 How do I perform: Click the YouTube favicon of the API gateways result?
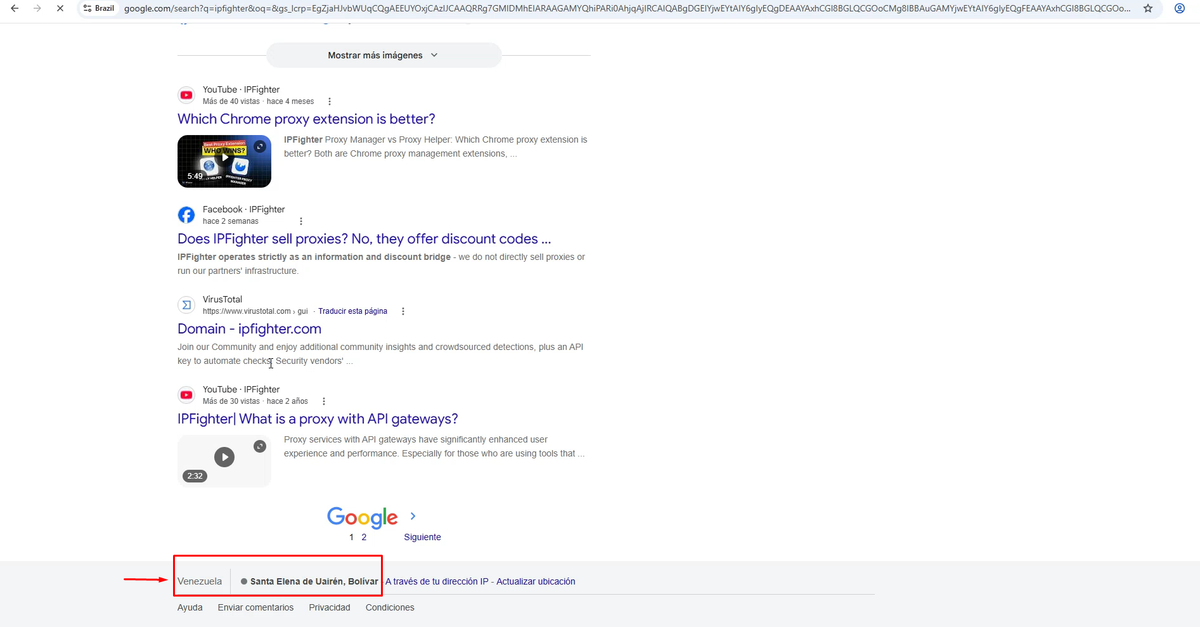point(186,395)
